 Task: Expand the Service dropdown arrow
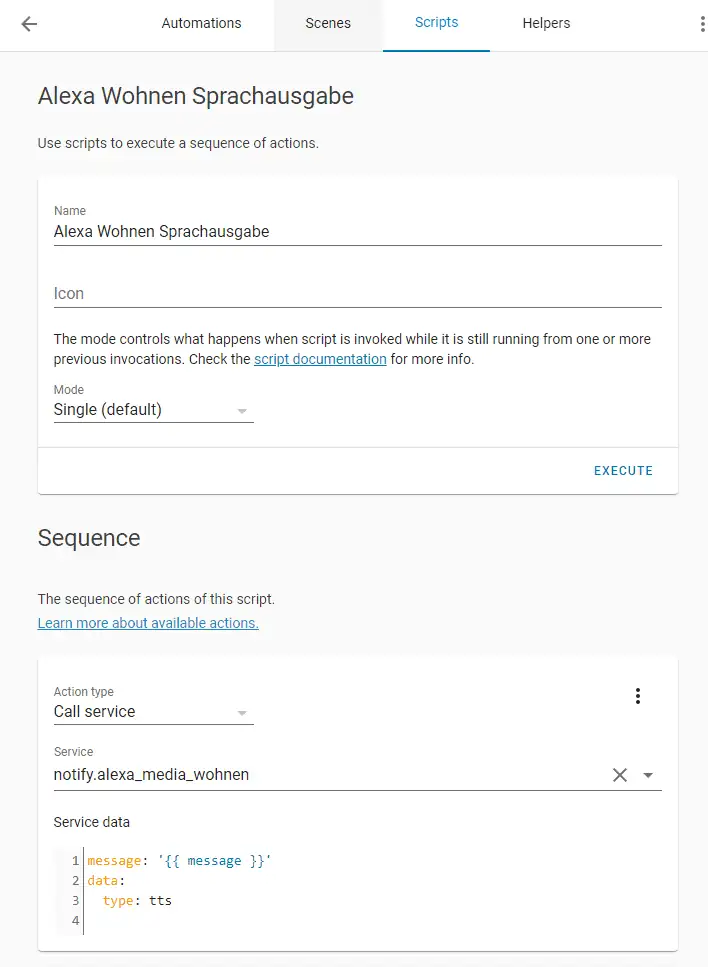[x=648, y=775]
